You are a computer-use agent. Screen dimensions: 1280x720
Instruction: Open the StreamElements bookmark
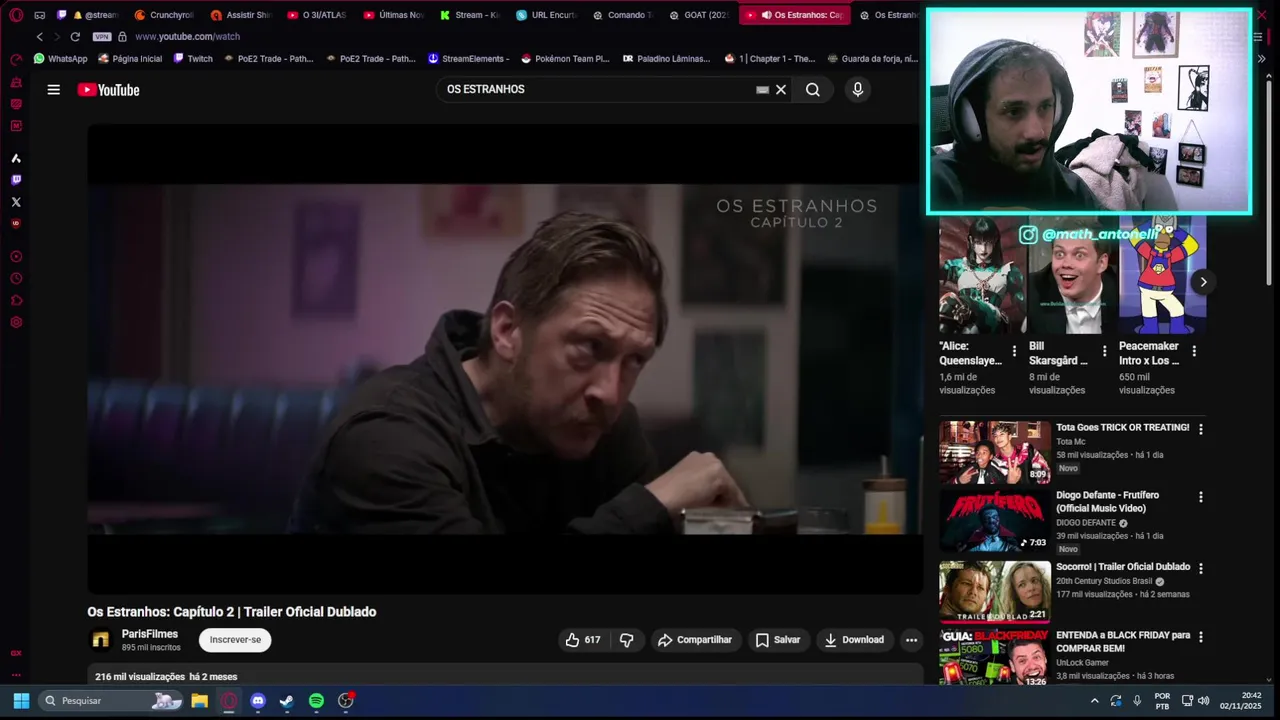click(468, 59)
